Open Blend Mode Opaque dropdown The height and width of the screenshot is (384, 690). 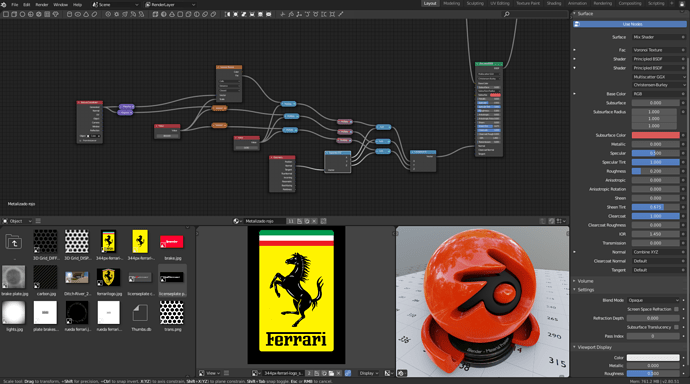[653, 300]
